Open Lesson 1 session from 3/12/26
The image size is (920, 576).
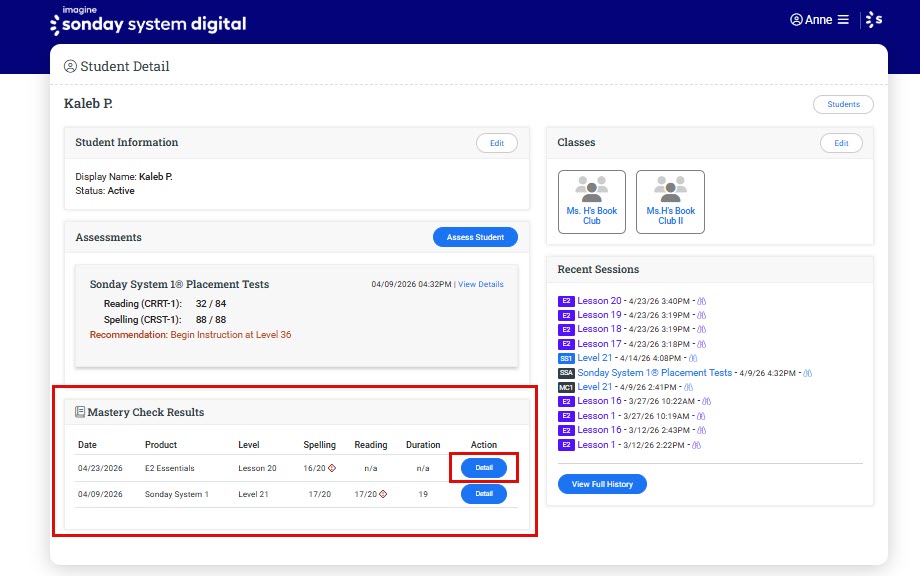coord(596,445)
